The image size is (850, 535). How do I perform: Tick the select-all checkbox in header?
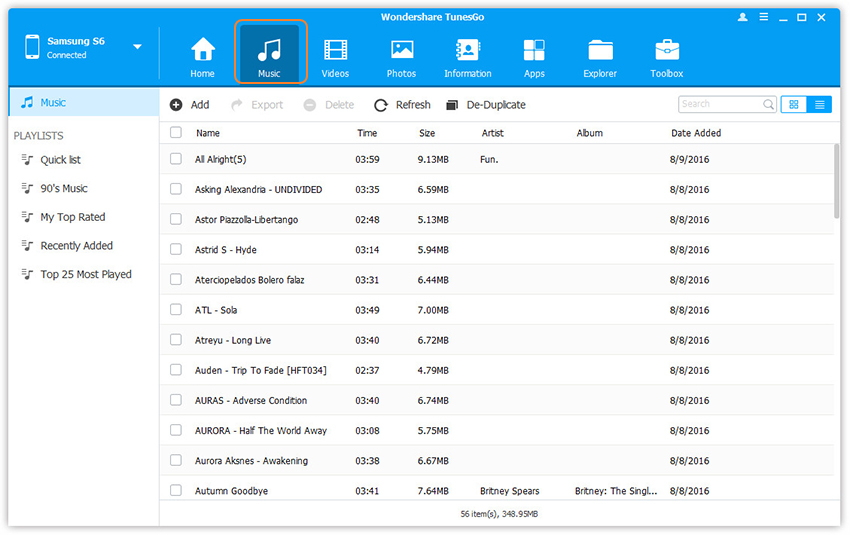coord(176,132)
